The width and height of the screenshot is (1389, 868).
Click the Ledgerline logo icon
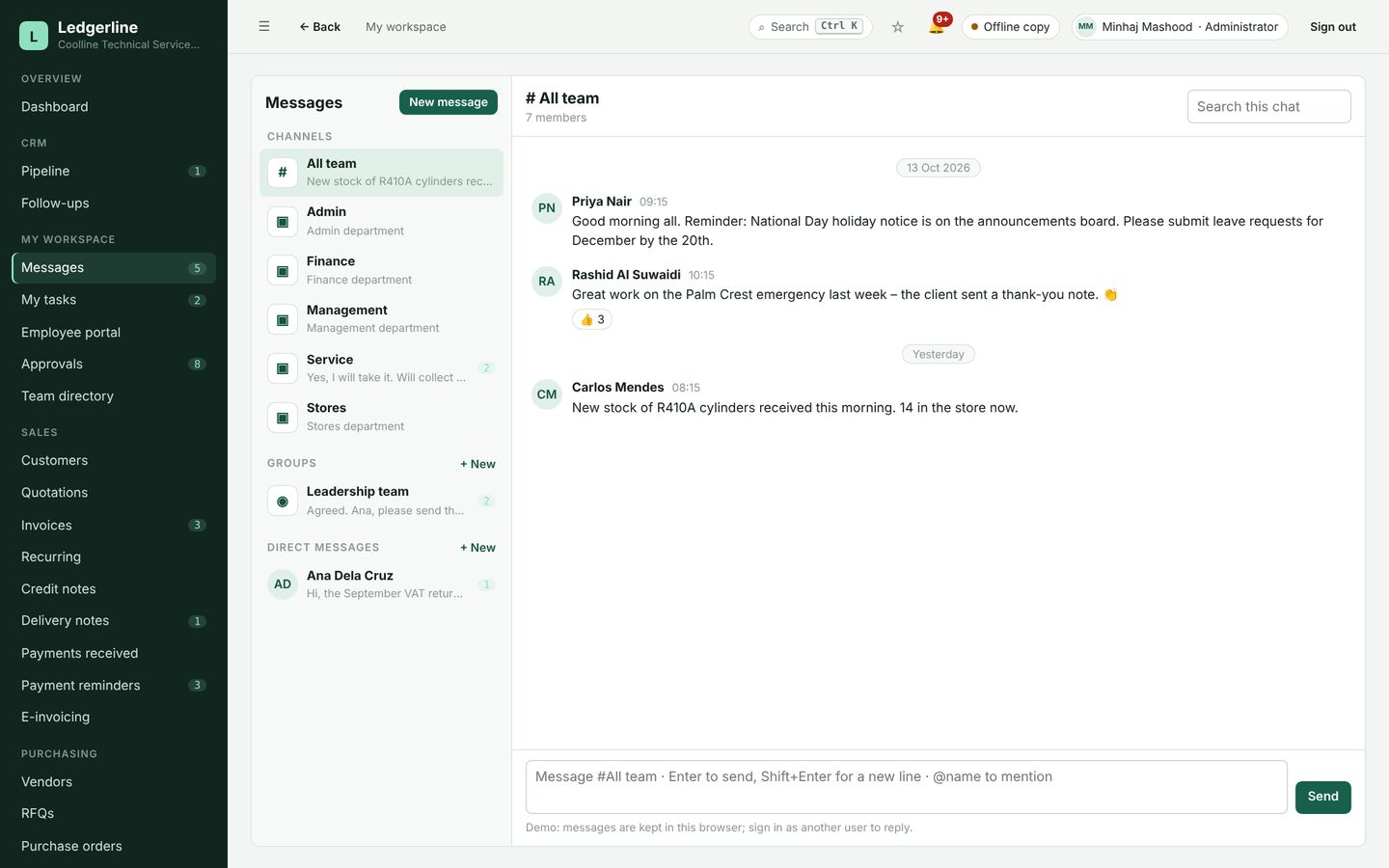(34, 36)
